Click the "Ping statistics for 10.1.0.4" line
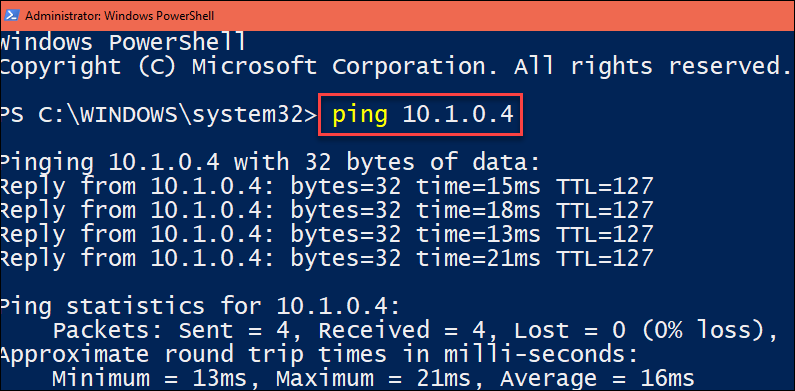 coord(200,307)
